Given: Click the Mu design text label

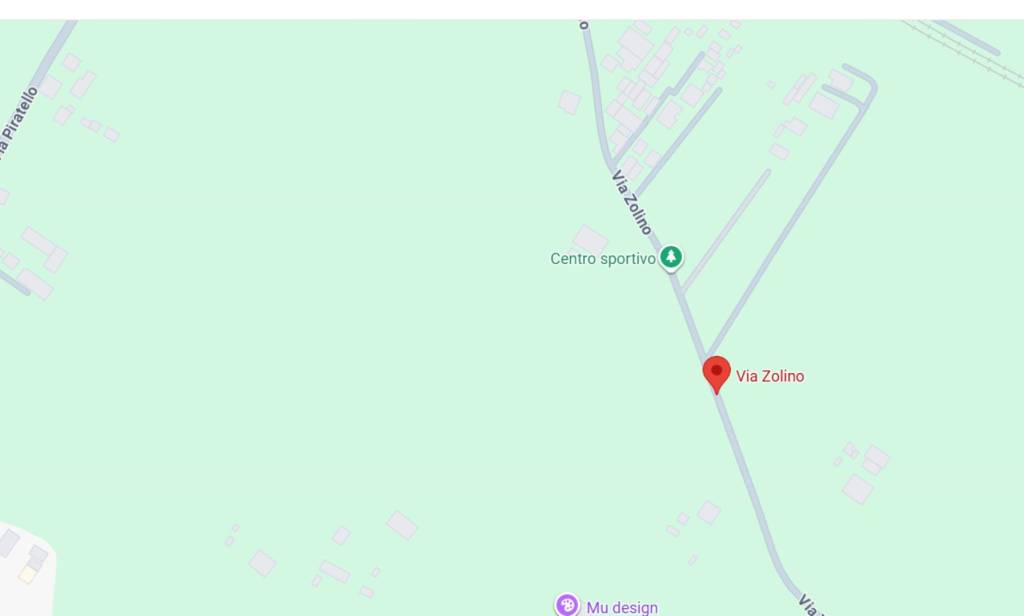Looking at the screenshot, I should coord(622,608).
